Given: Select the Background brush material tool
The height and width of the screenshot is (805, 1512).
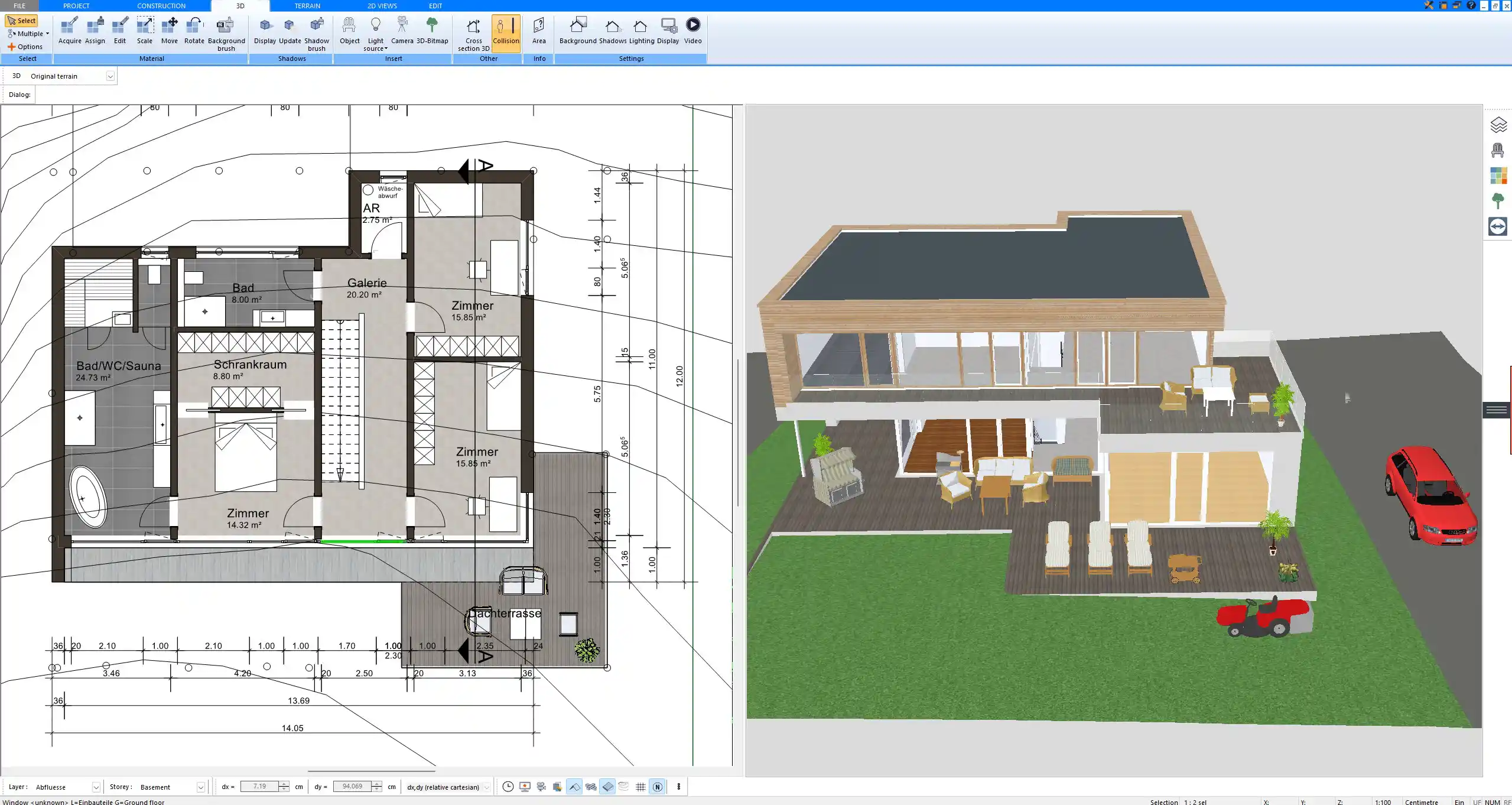Looking at the screenshot, I should pyautogui.click(x=225, y=33).
